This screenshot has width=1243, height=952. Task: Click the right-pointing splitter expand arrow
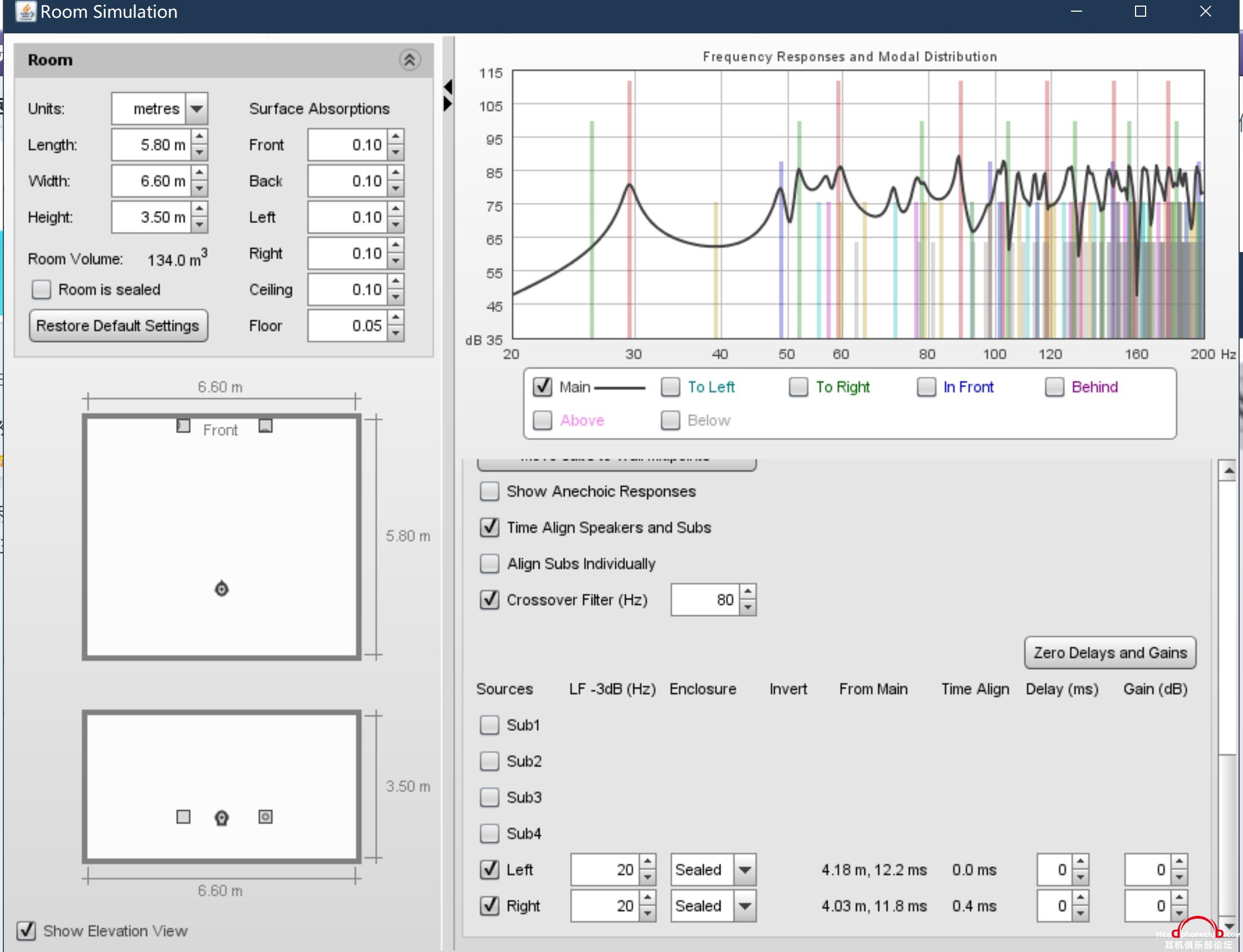(x=448, y=103)
